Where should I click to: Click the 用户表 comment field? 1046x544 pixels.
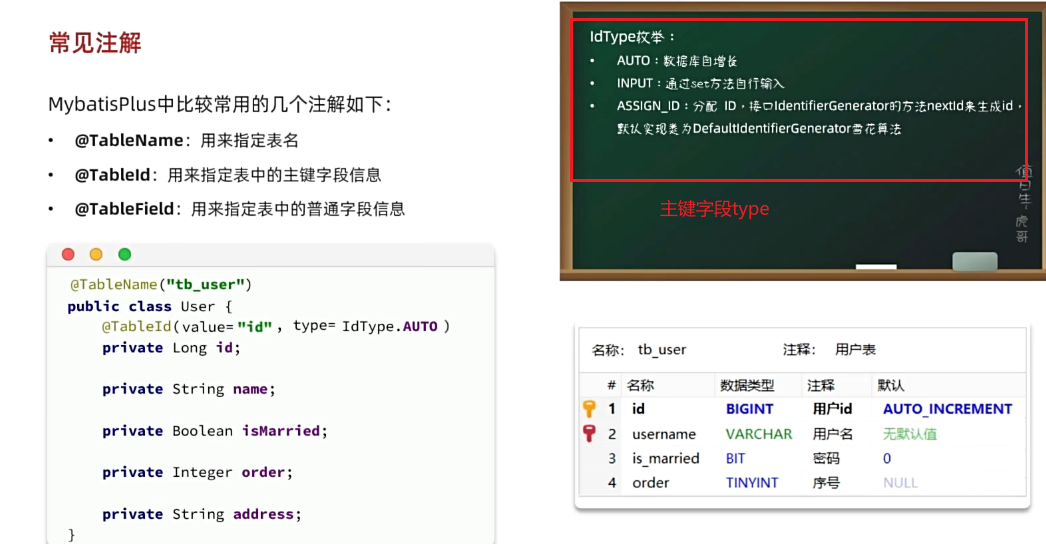[x=855, y=350]
